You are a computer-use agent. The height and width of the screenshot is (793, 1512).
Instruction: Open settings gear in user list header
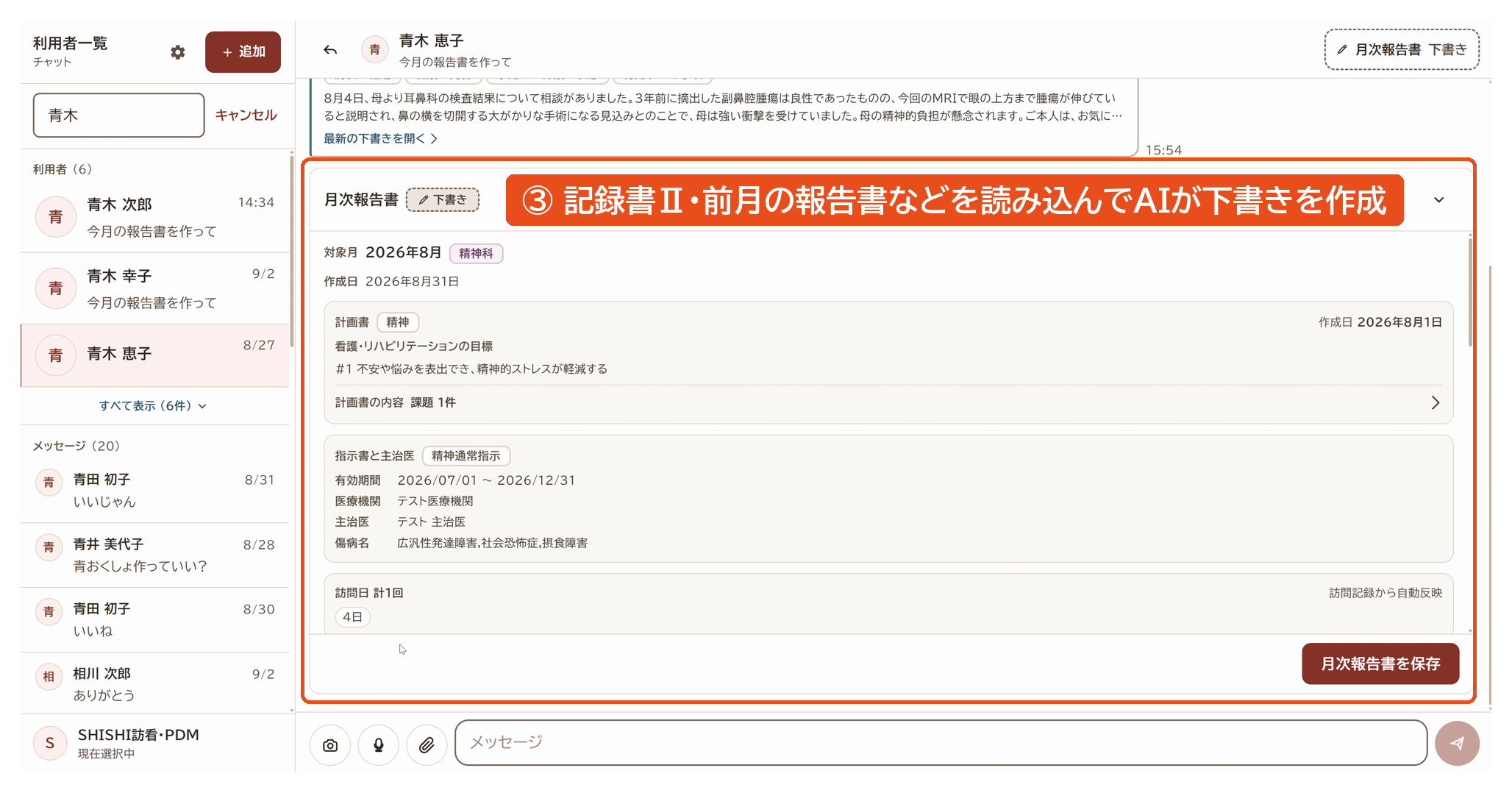178,52
